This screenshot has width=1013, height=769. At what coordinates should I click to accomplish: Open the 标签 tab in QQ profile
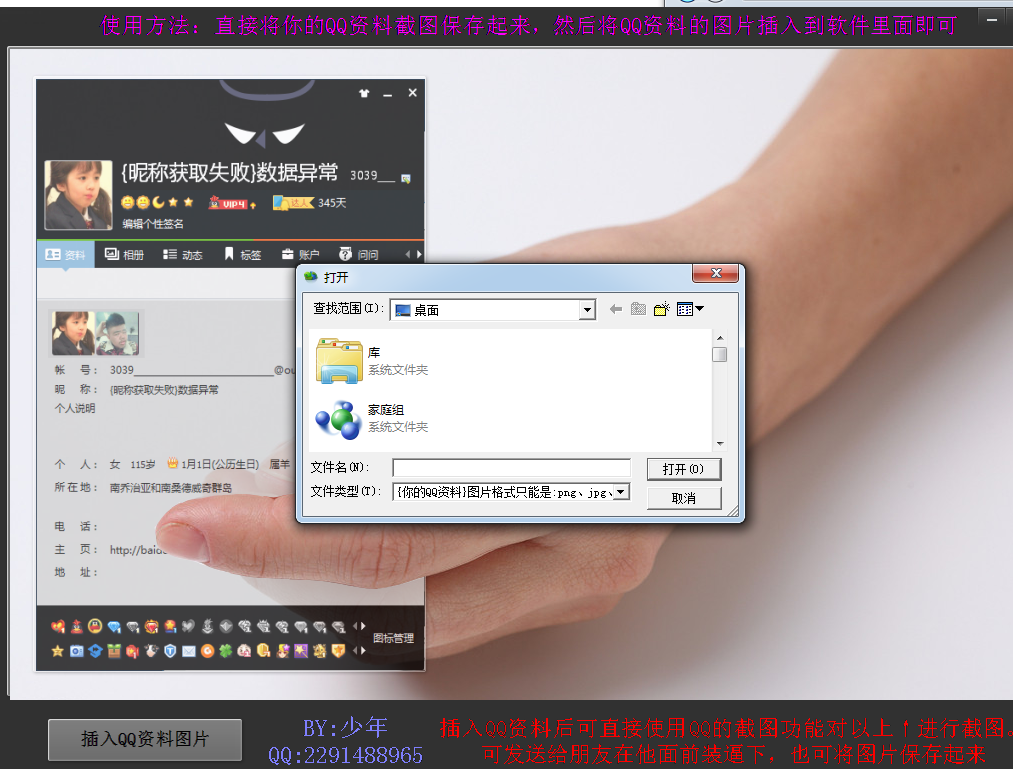[x=243, y=255]
